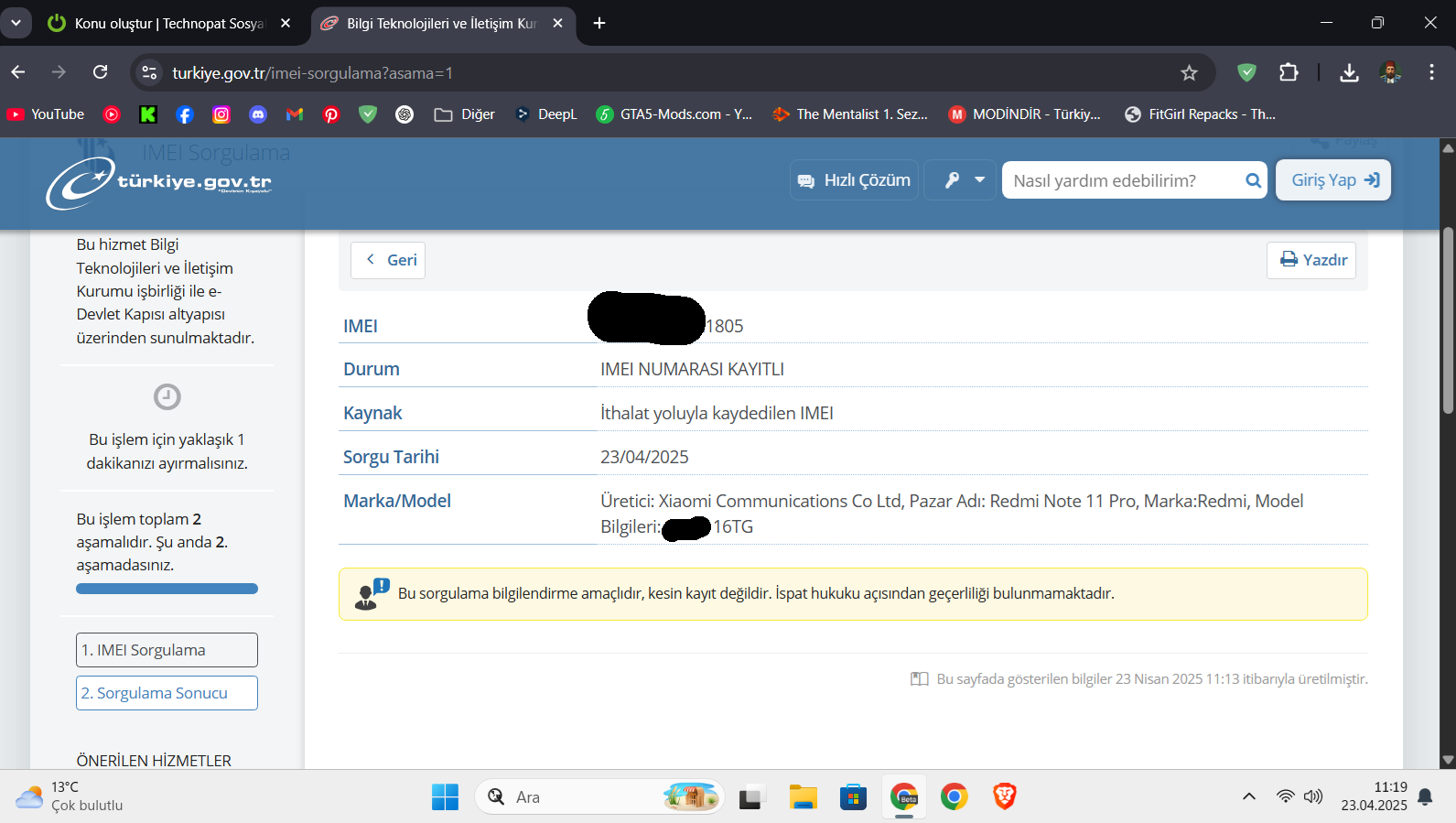Switch to the Bilgi Teknolojileri ve İletişim tab
Image resolution: width=1456 pixels, height=823 pixels.
441,24
